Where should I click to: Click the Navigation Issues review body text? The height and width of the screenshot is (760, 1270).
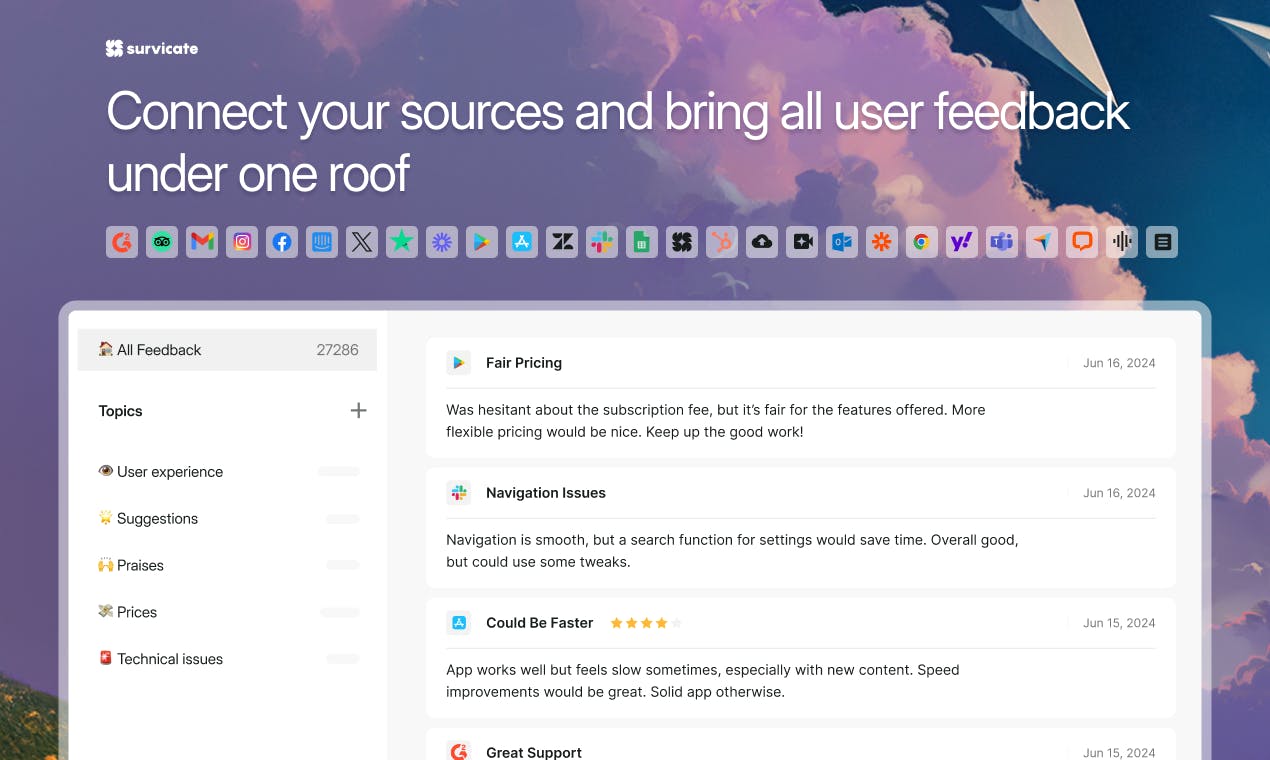pyautogui.click(x=732, y=551)
